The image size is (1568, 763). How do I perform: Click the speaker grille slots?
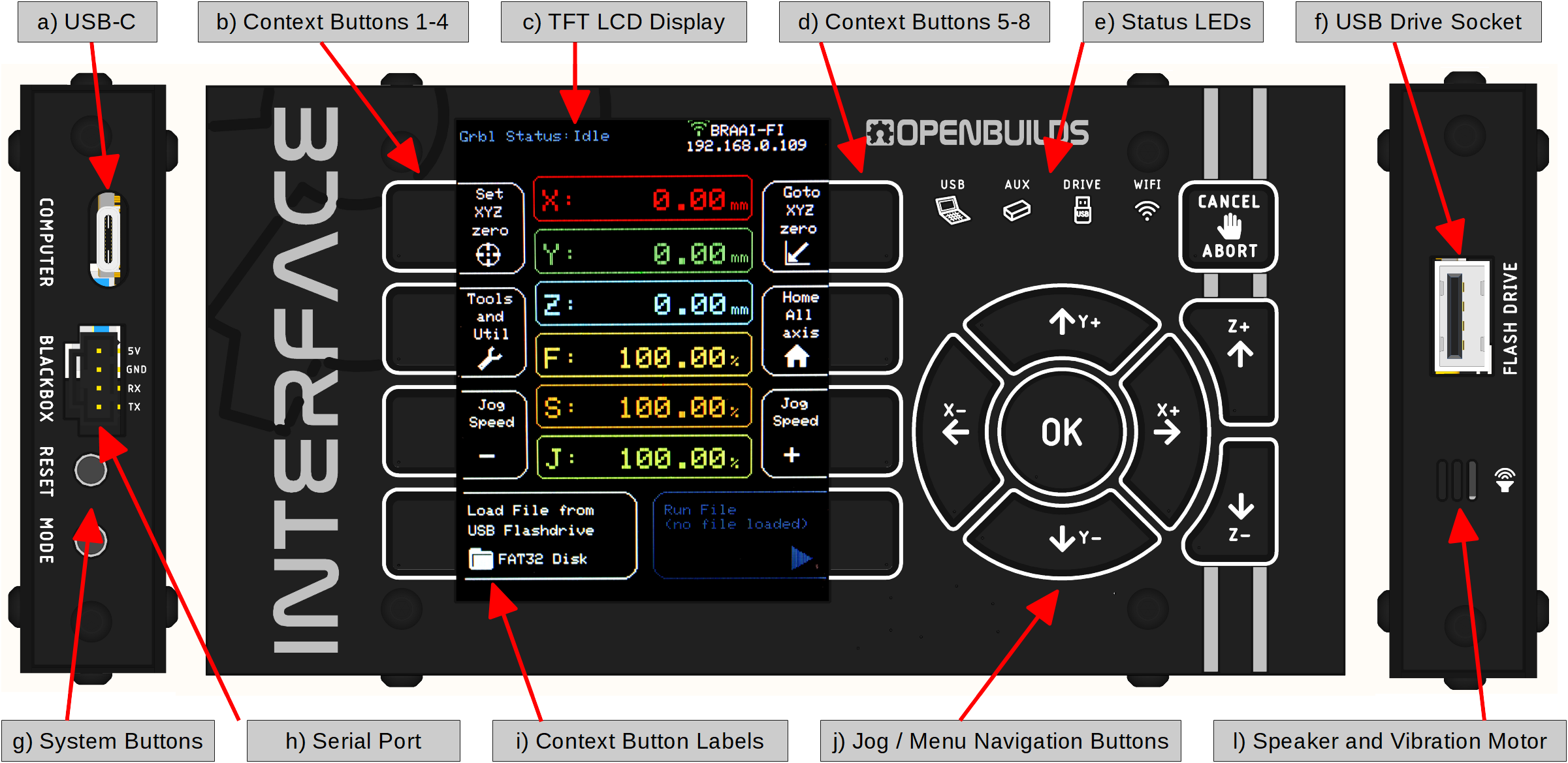[1457, 480]
